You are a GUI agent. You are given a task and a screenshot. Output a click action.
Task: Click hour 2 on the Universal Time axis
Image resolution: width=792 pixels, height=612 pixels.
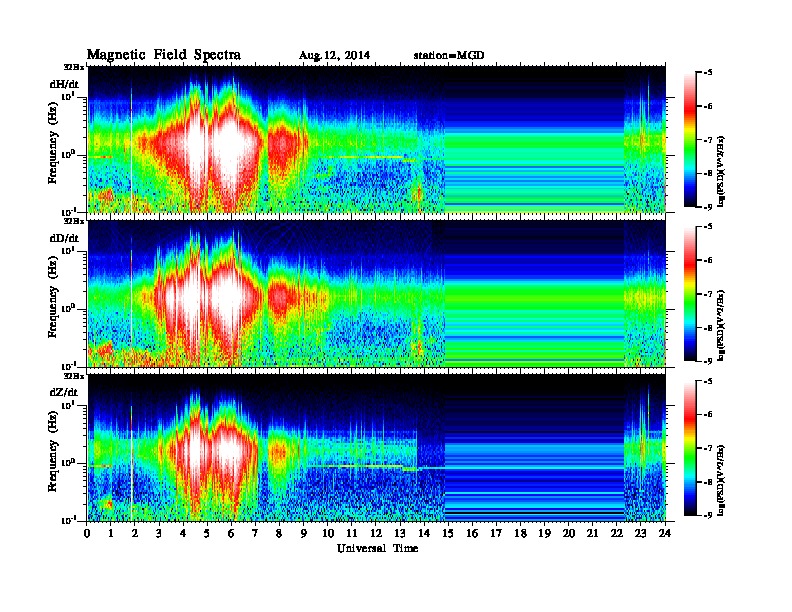(135, 533)
